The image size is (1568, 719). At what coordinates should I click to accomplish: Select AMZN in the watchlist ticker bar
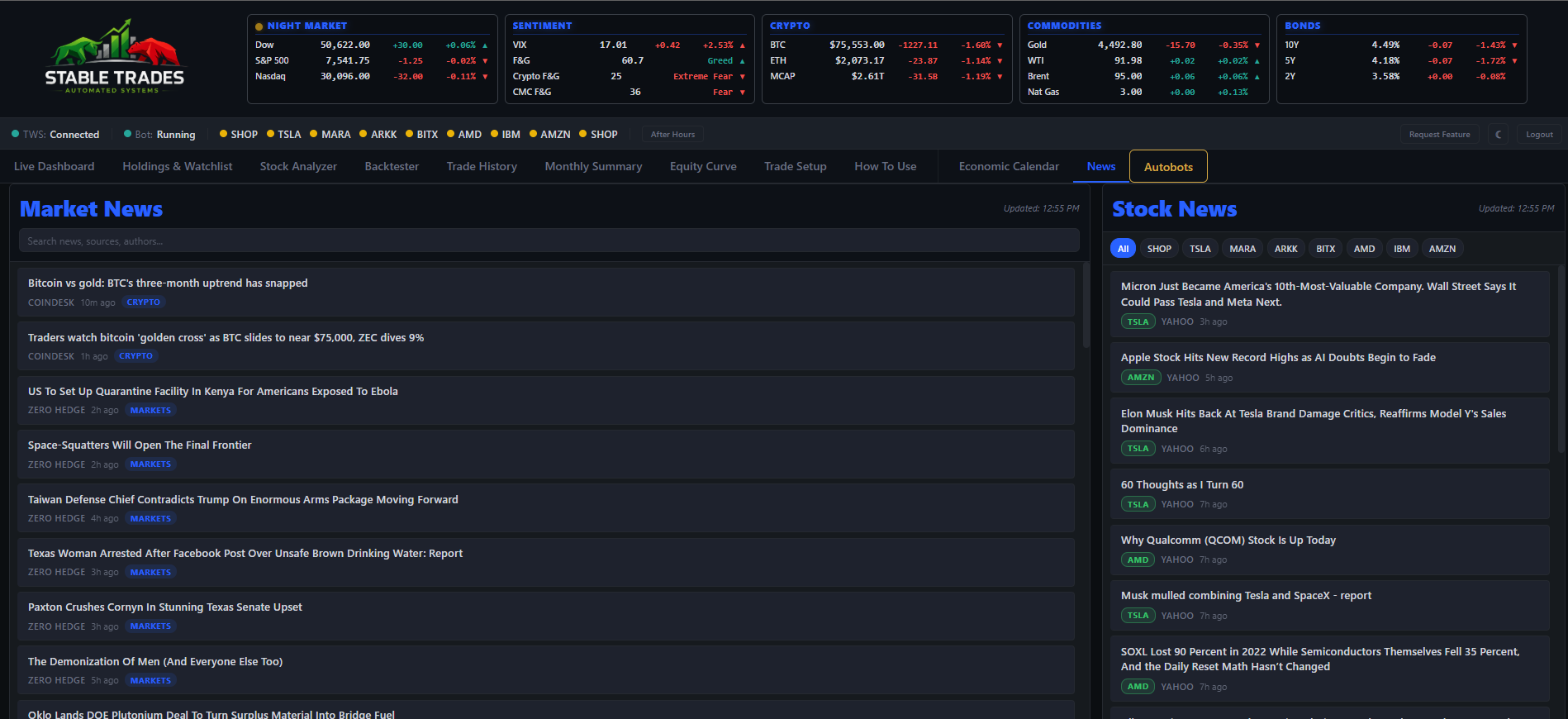pyautogui.click(x=549, y=135)
